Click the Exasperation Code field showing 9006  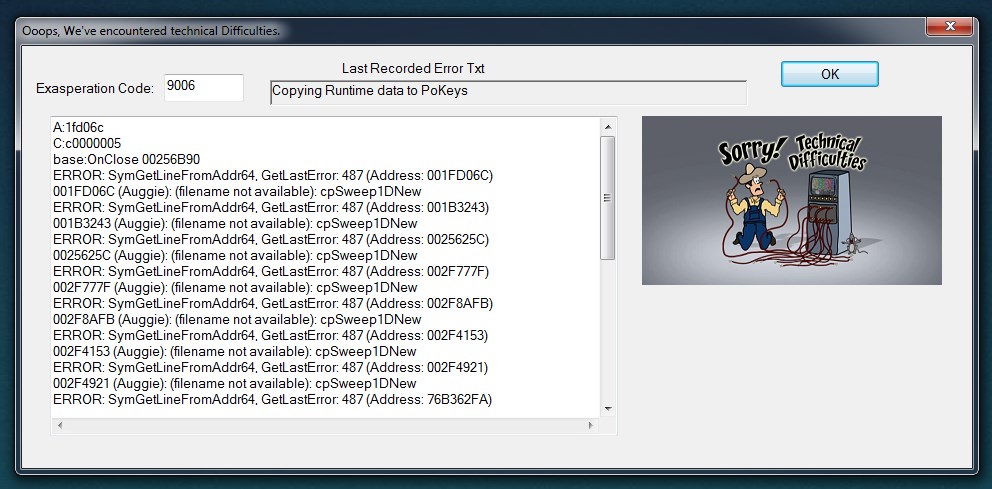coord(203,87)
